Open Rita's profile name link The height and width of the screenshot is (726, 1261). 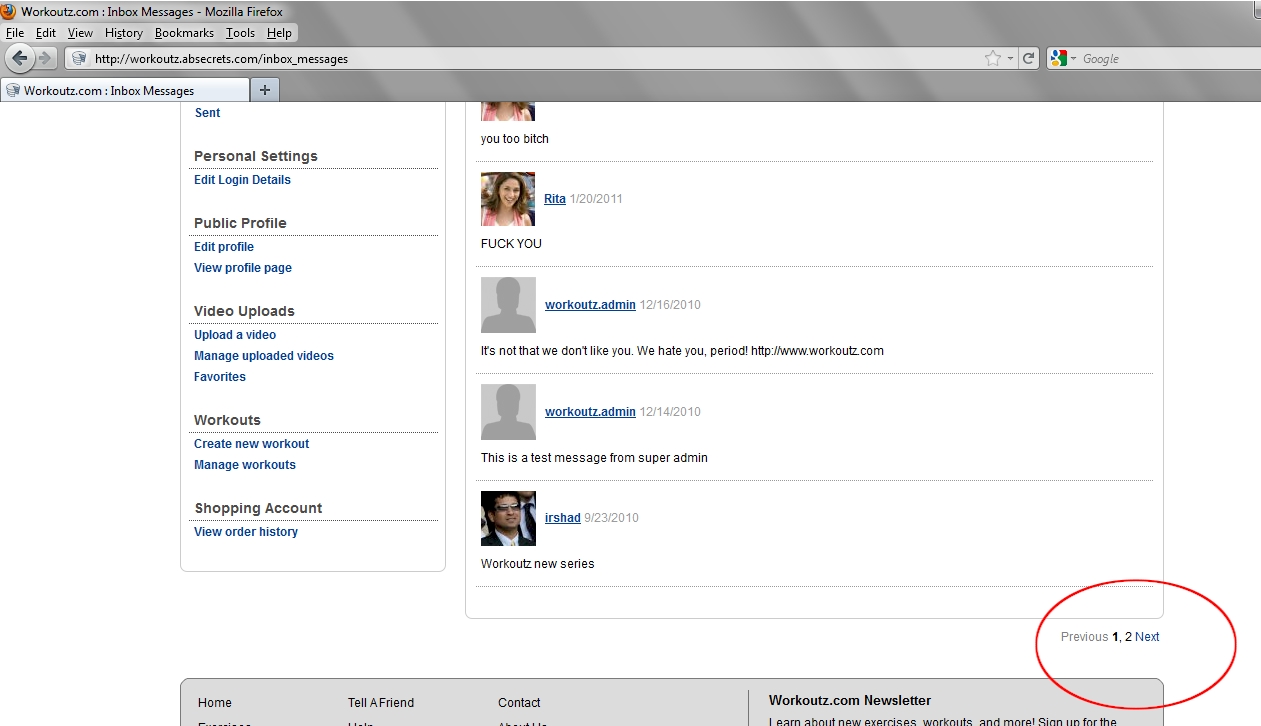555,199
